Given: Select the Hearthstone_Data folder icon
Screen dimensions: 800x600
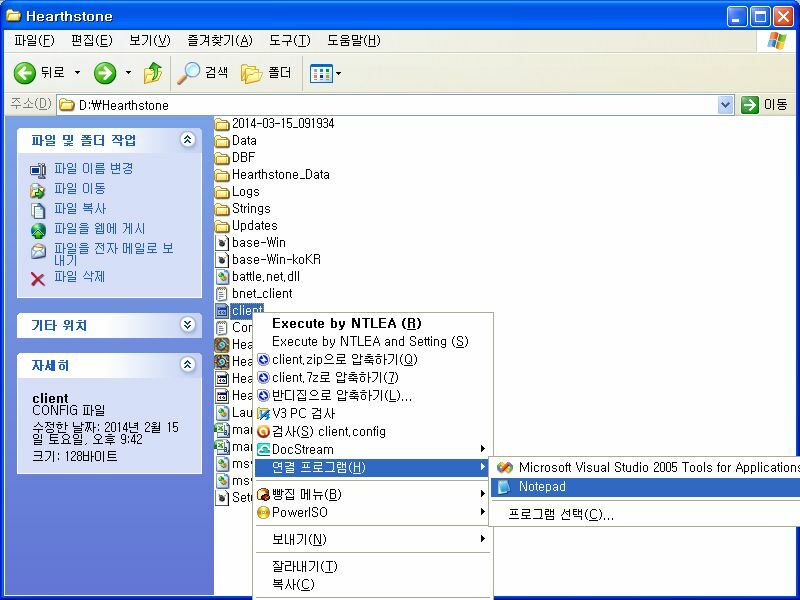Looking at the screenshot, I should point(222,175).
